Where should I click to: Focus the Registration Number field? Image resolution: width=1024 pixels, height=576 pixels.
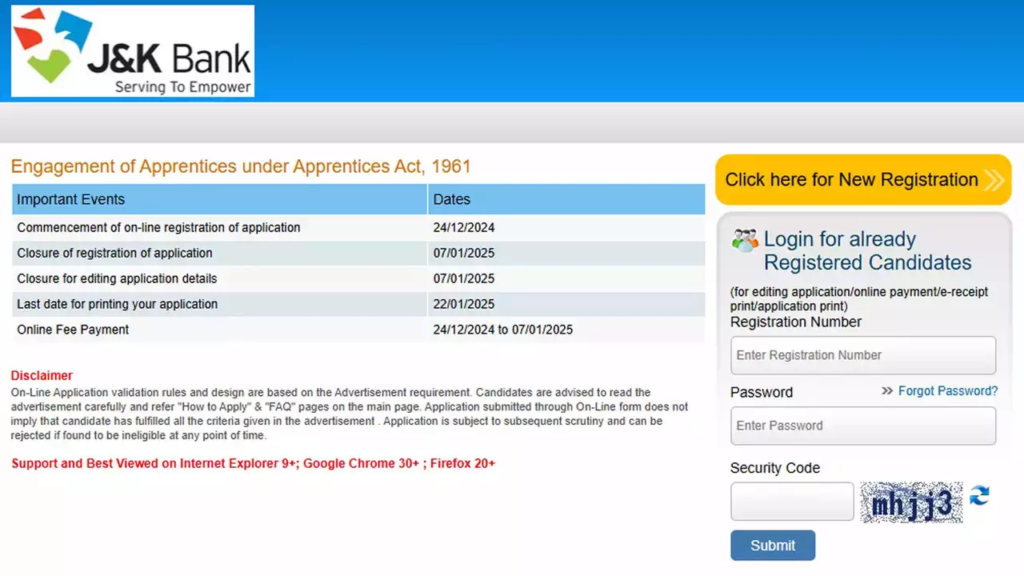pos(863,355)
